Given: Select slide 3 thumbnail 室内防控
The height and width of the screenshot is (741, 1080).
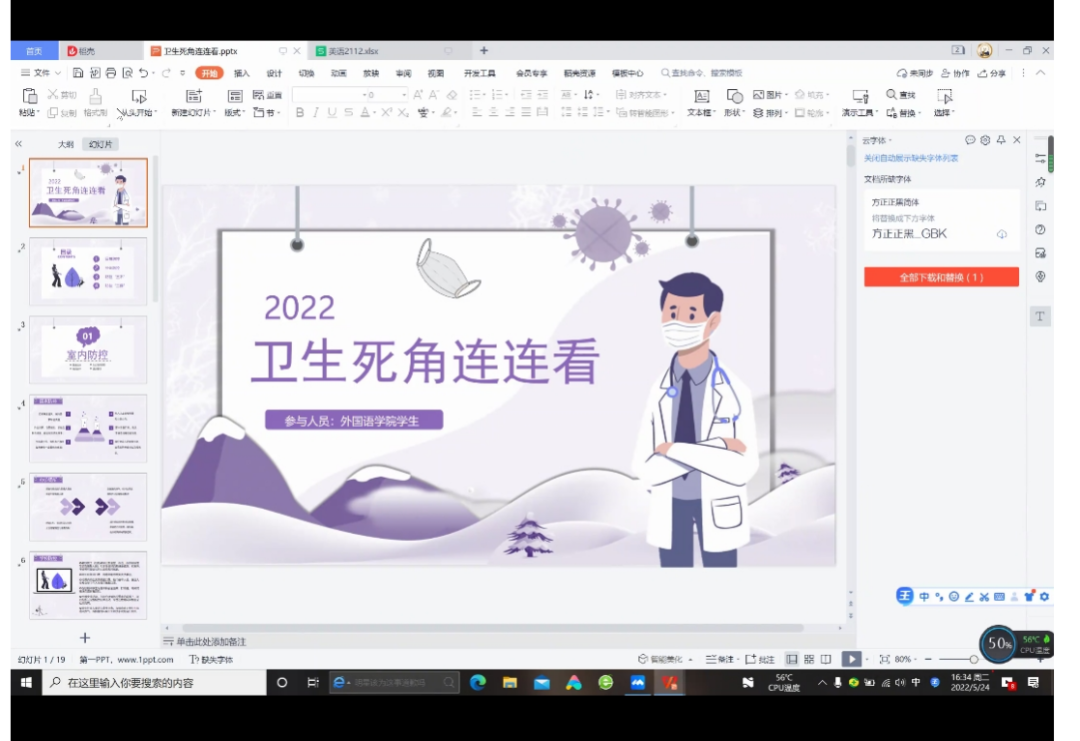Looking at the screenshot, I should [88, 349].
